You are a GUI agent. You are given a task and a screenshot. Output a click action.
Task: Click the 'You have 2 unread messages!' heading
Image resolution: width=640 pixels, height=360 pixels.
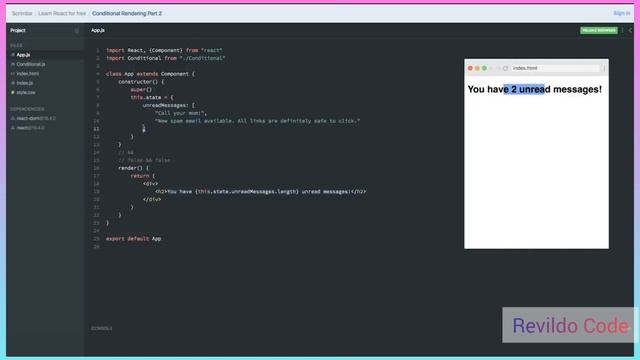pyautogui.click(x=535, y=89)
